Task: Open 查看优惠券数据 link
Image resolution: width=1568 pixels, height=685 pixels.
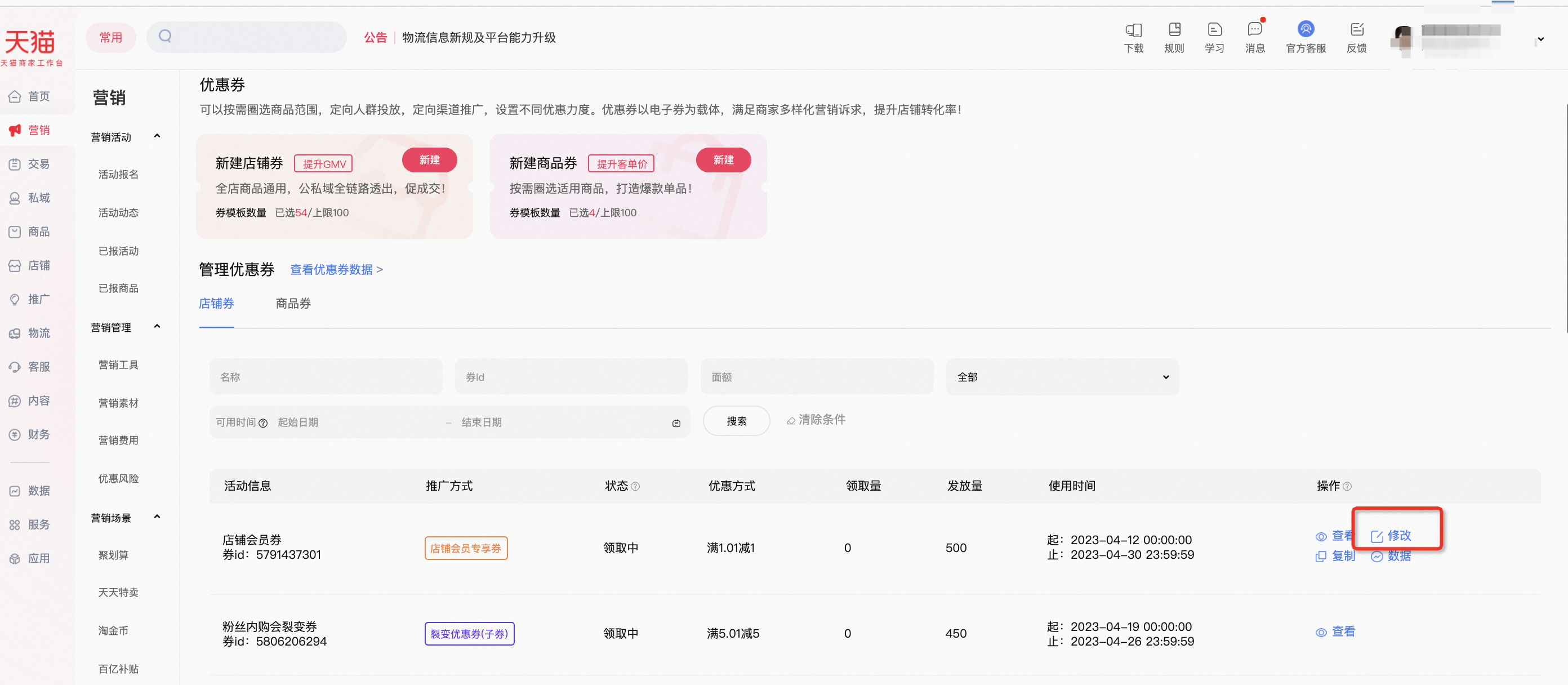Action: click(337, 270)
